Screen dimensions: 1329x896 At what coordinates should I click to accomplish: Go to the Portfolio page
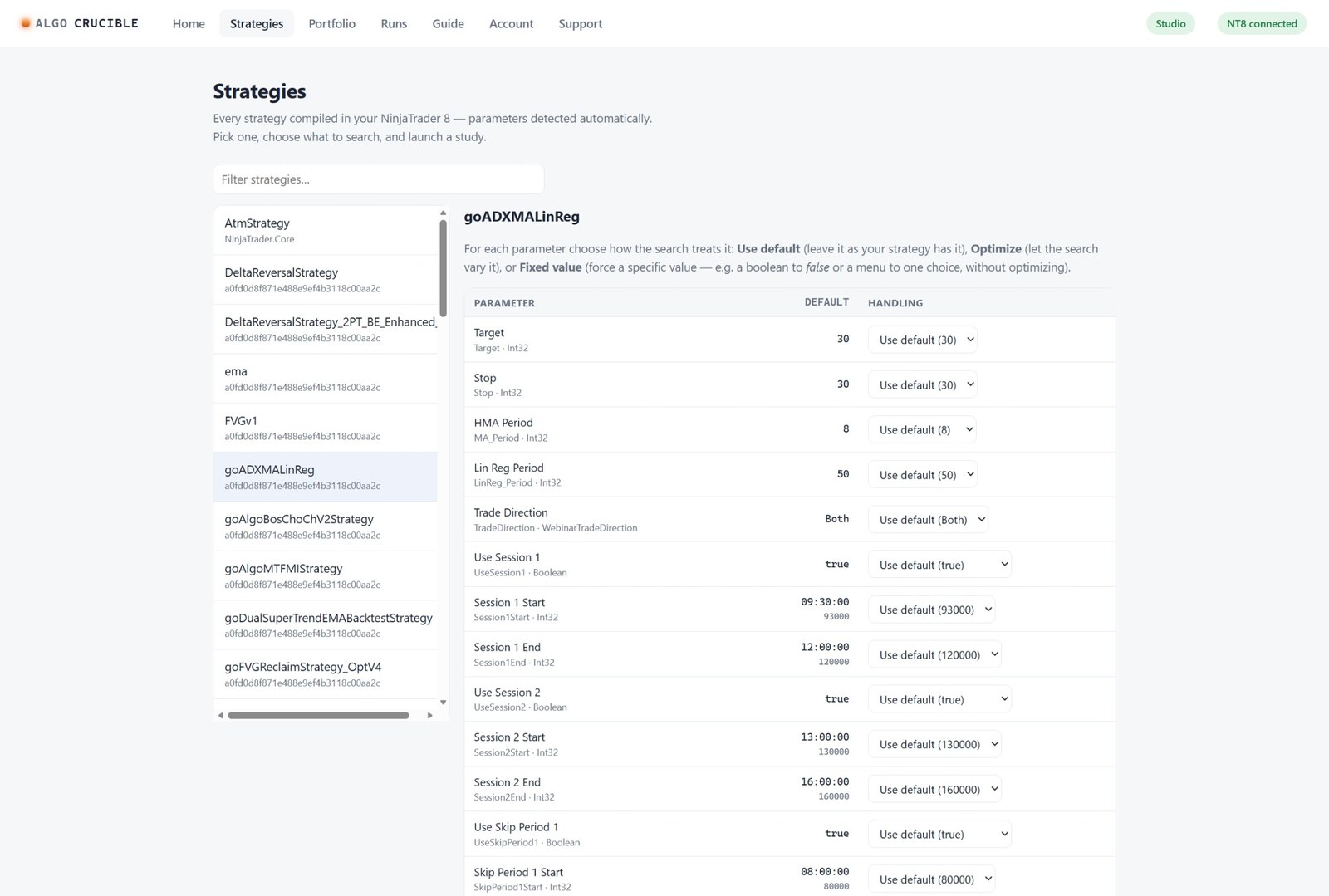[x=332, y=24]
